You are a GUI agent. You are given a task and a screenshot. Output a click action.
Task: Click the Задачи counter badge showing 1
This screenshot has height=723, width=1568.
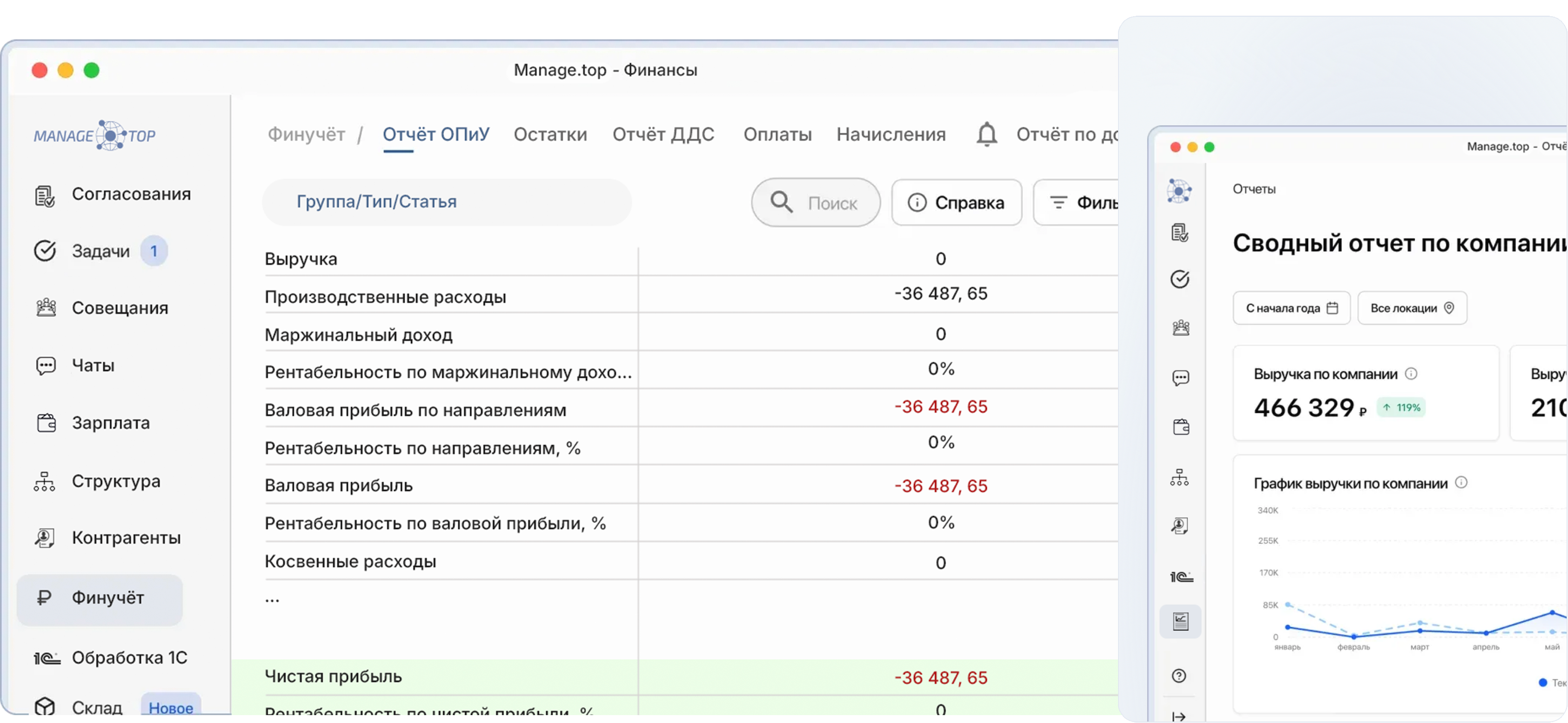153,251
